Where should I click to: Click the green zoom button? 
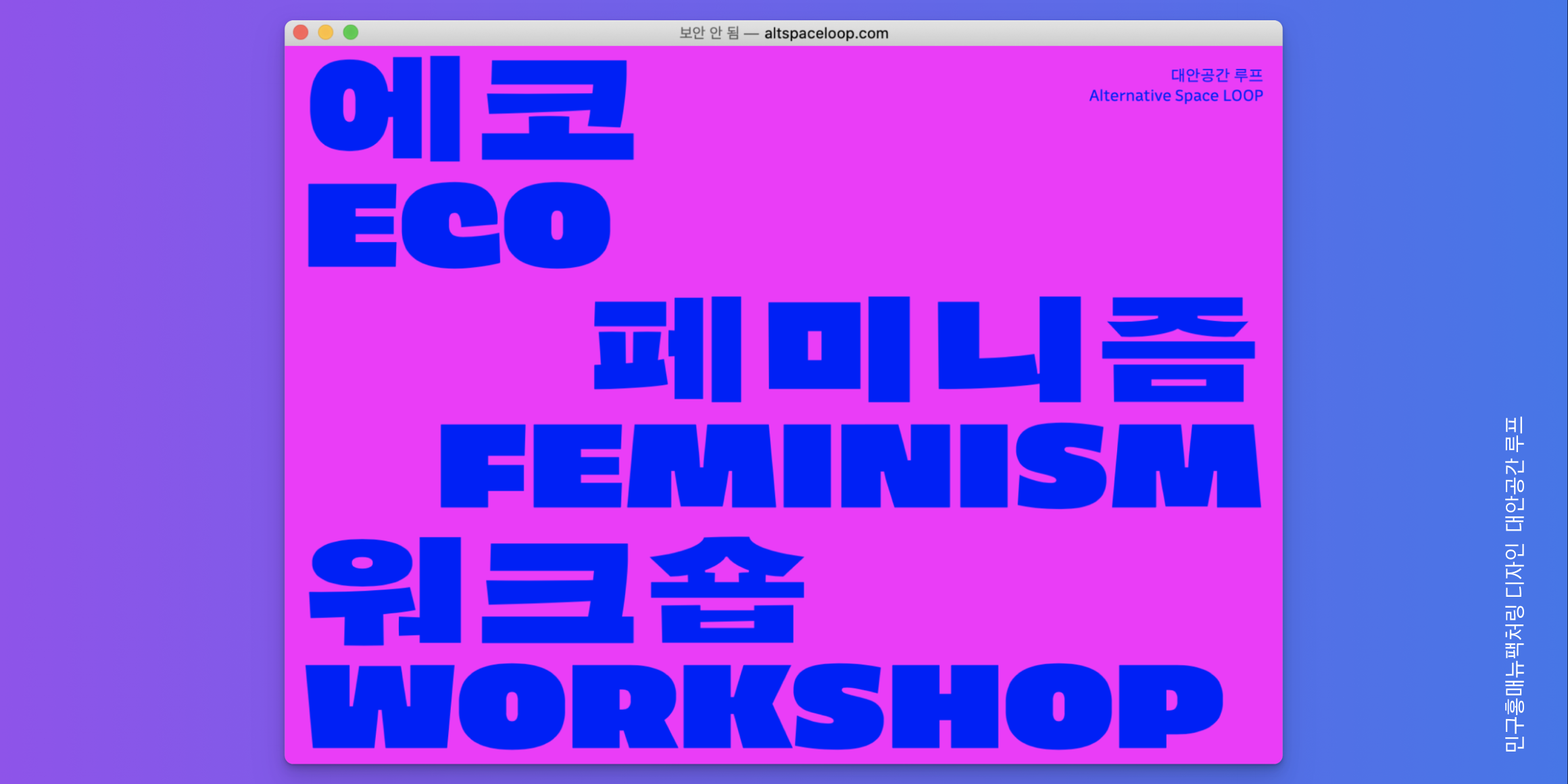click(349, 32)
